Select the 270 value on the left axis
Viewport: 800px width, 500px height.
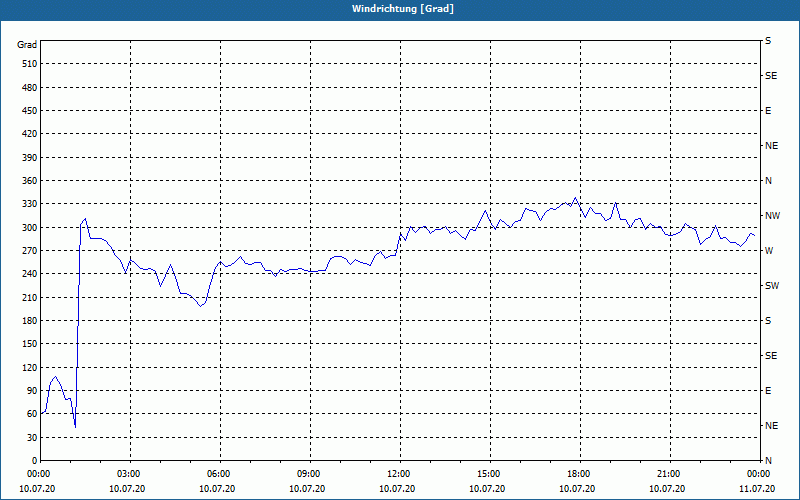tap(30, 251)
